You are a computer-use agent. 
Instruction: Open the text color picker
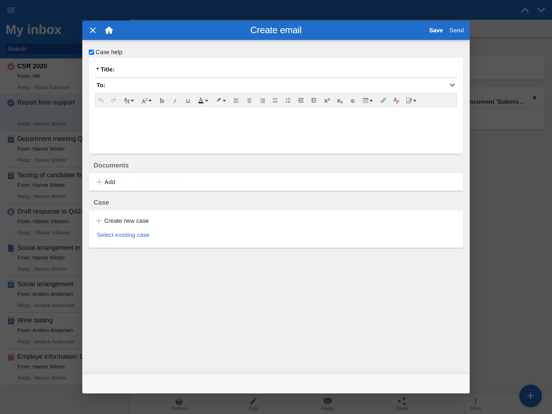pyautogui.click(x=203, y=101)
